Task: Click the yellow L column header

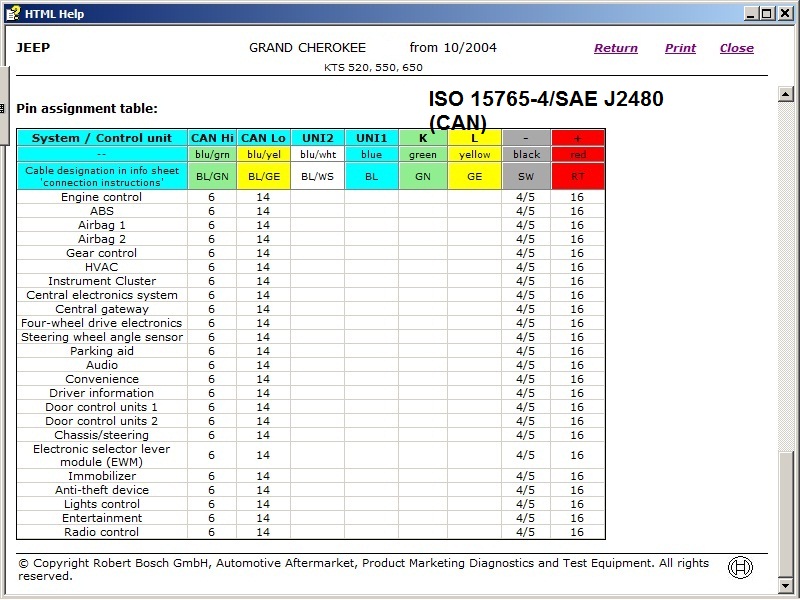Action: coord(474,138)
